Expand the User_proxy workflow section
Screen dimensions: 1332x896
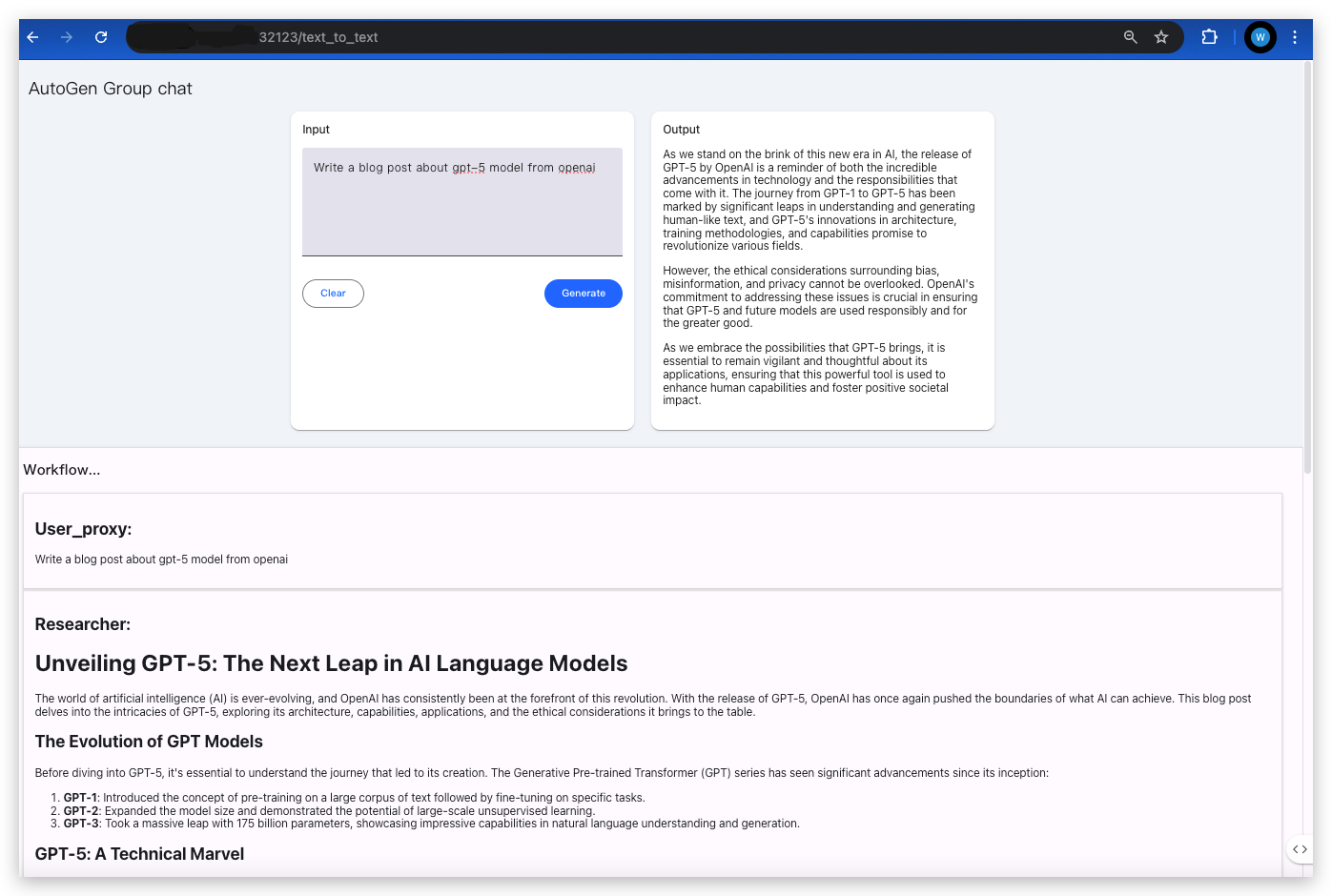coord(83,529)
